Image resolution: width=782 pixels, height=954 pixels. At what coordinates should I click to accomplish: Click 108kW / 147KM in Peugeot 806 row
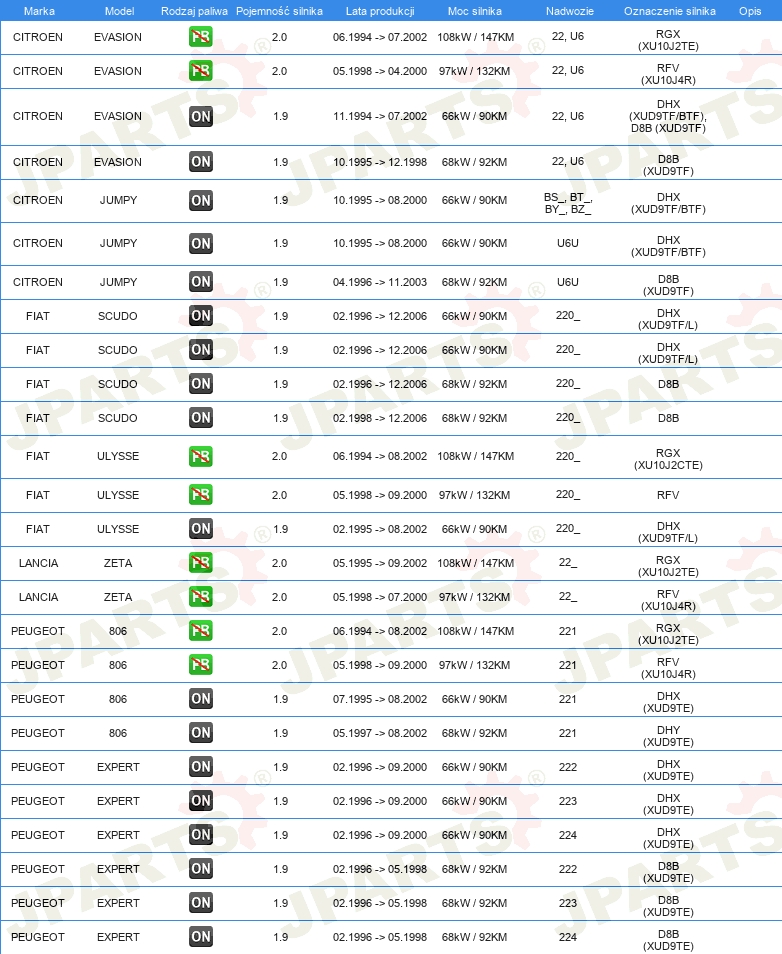point(475,632)
